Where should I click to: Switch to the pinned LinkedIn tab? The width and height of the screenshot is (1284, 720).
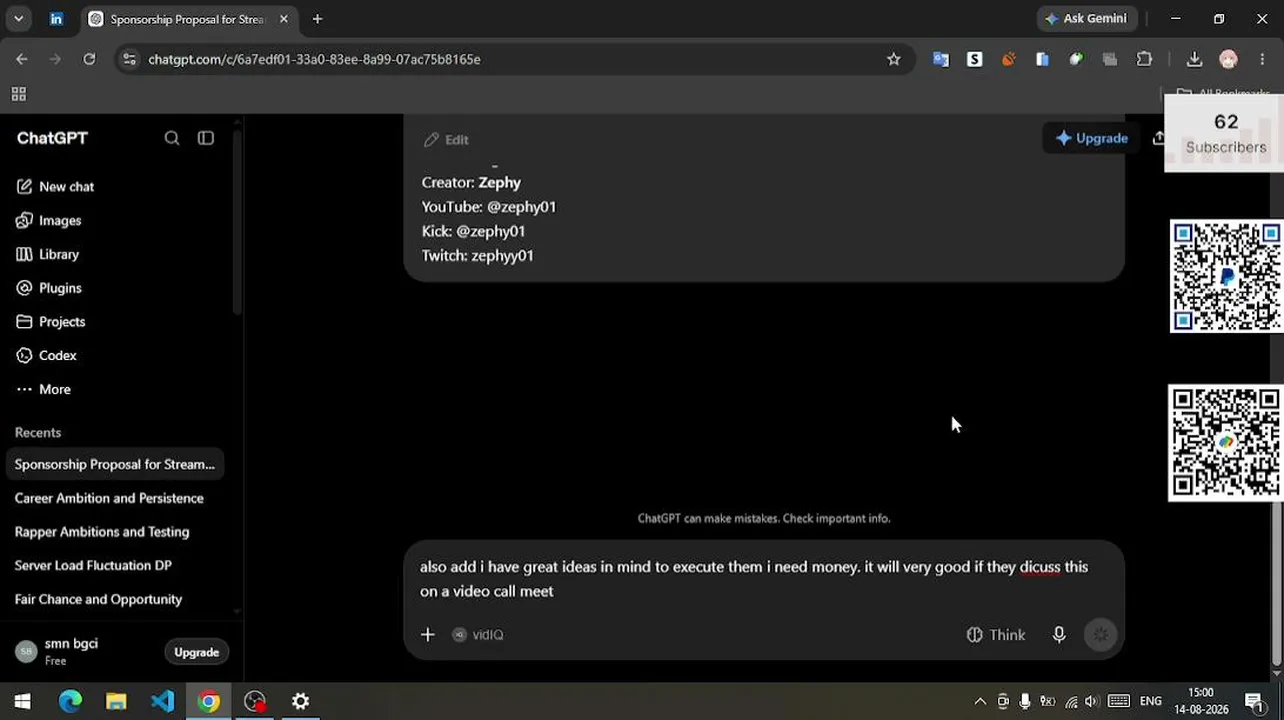(56, 19)
